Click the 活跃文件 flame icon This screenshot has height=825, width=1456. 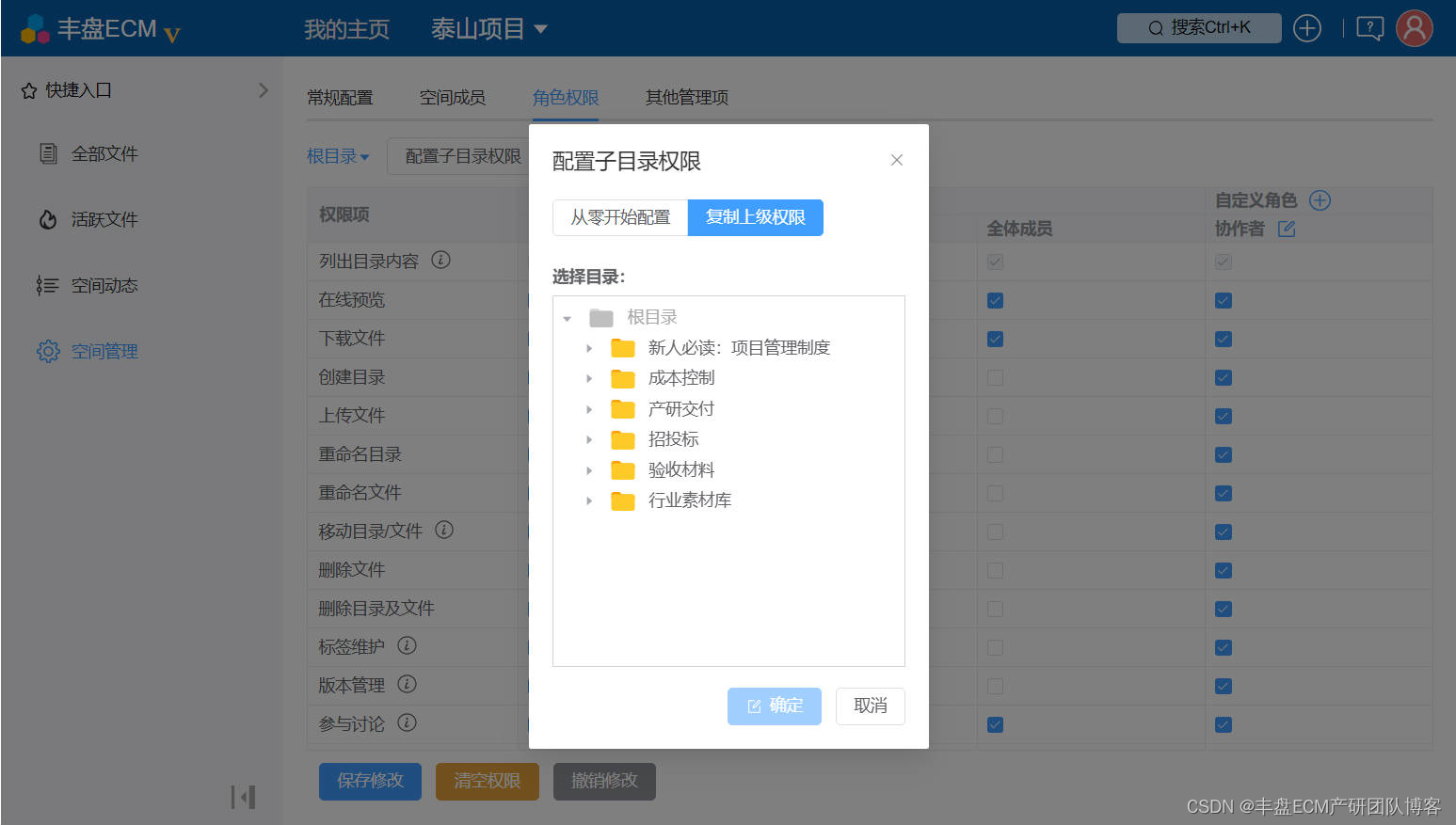coord(48,219)
